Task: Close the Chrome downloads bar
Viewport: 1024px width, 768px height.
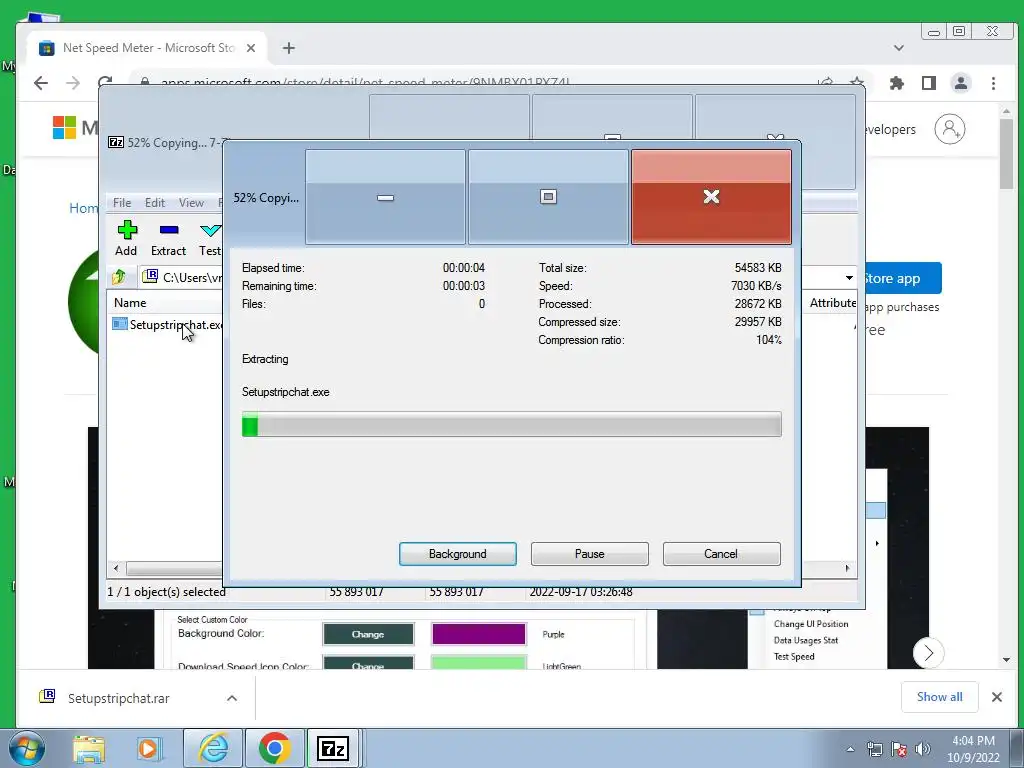Action: pos(997,697)
